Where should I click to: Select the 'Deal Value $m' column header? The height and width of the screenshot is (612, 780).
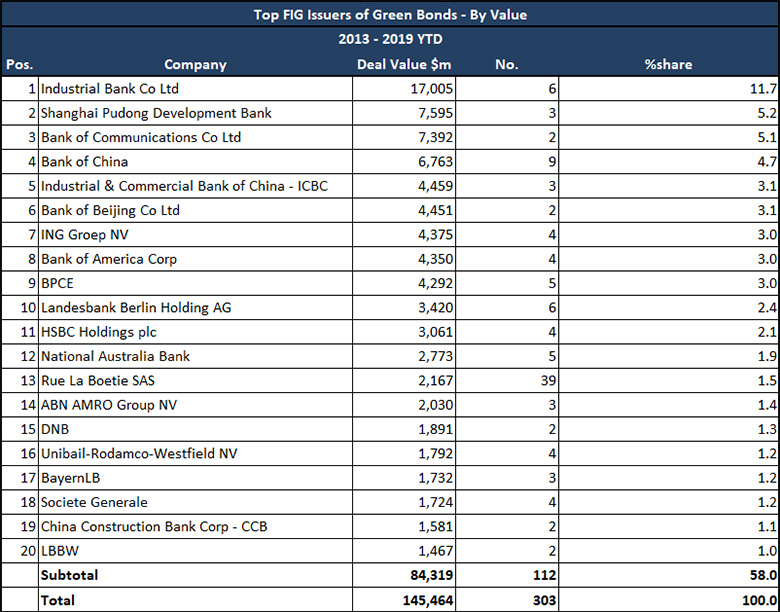coord(404,64)
